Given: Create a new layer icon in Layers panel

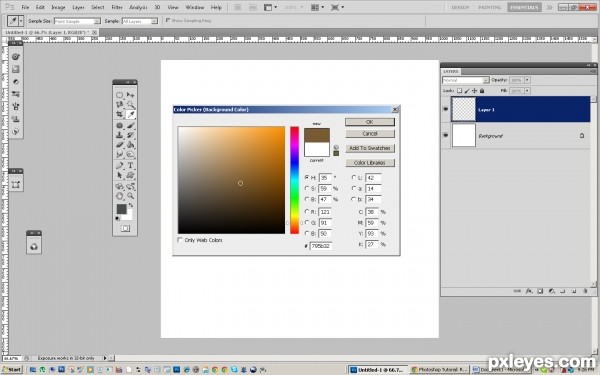Looking at the screenshot, I should [x=574, y=291].
